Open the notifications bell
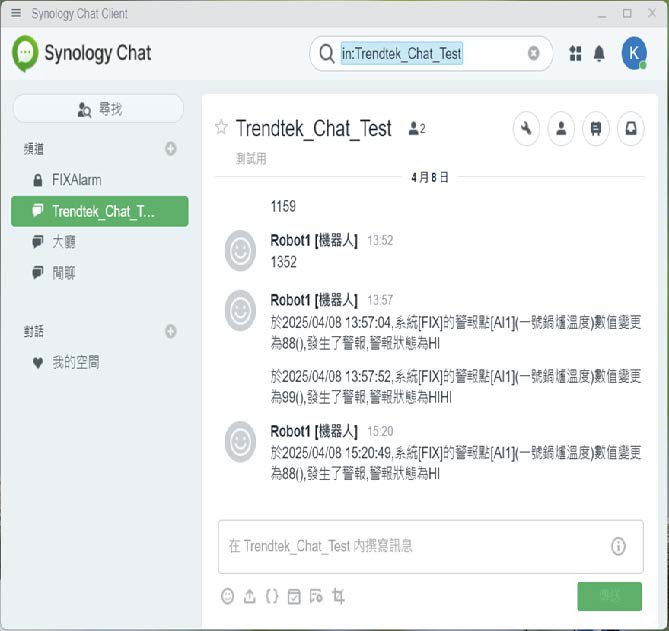Screen dimensions: 669x631 coord(599,53)
